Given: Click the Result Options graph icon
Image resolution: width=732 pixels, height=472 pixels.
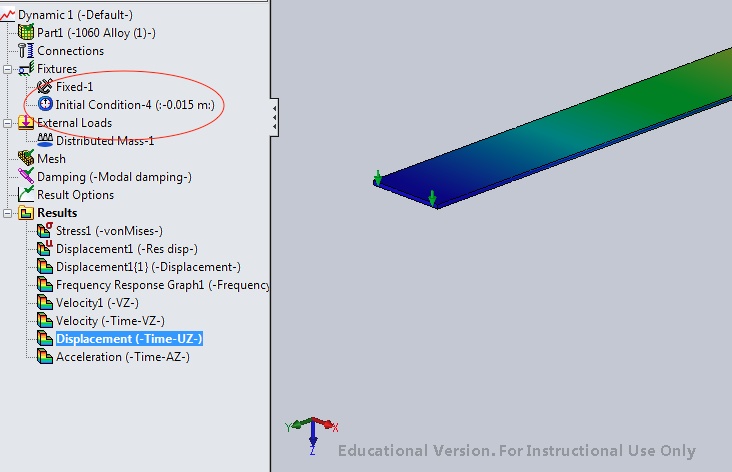Looking at the screenshot, I should tap(26, 194).
